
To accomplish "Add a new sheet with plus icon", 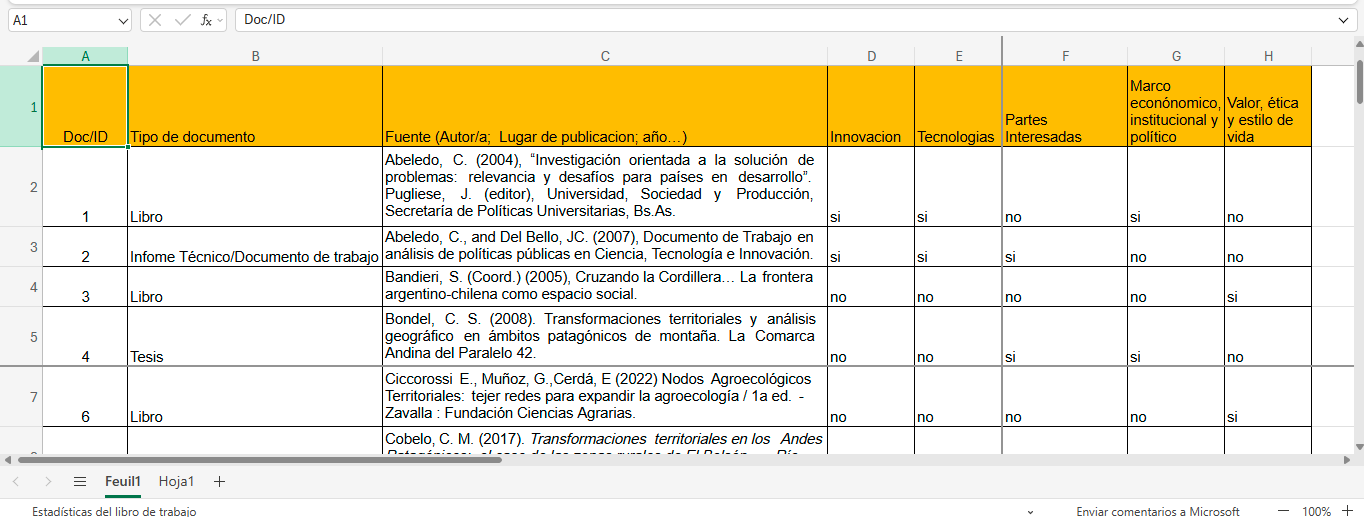I will (220, 482).
